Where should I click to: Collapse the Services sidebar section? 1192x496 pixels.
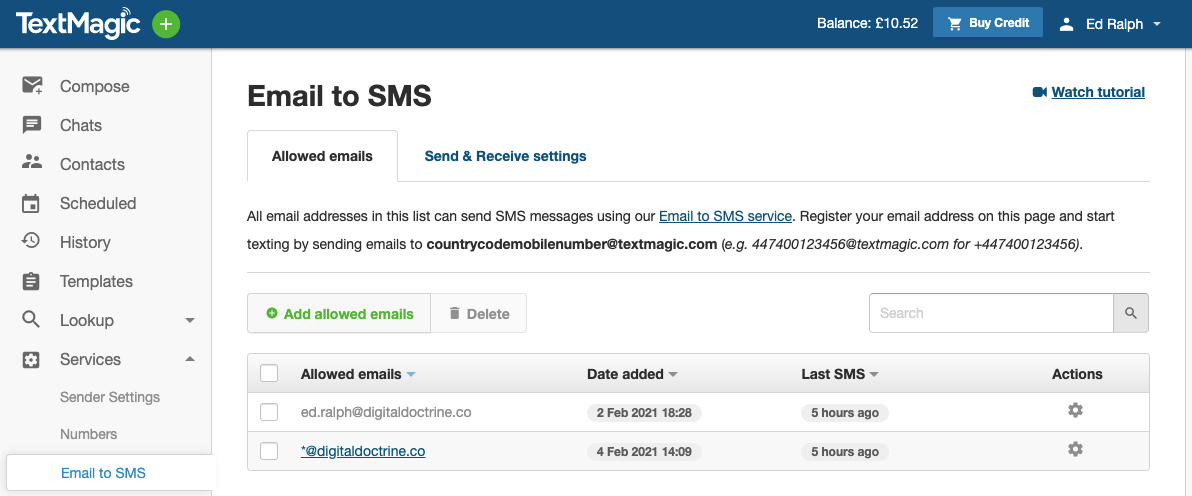[x=190, y=358]
